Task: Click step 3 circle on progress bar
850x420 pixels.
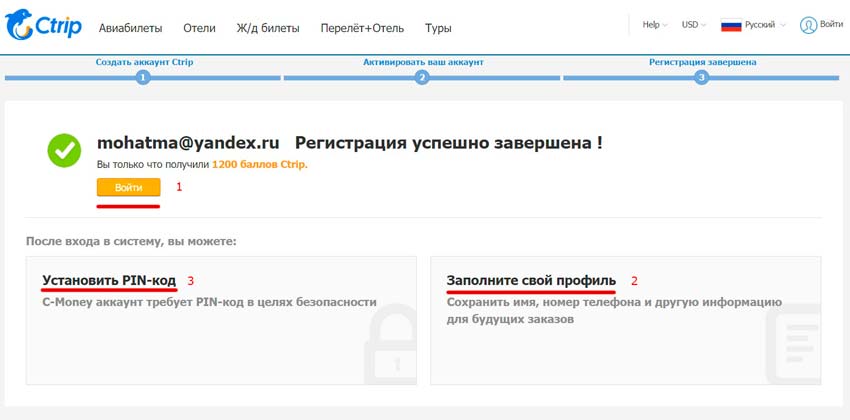Action: [701, 78]
